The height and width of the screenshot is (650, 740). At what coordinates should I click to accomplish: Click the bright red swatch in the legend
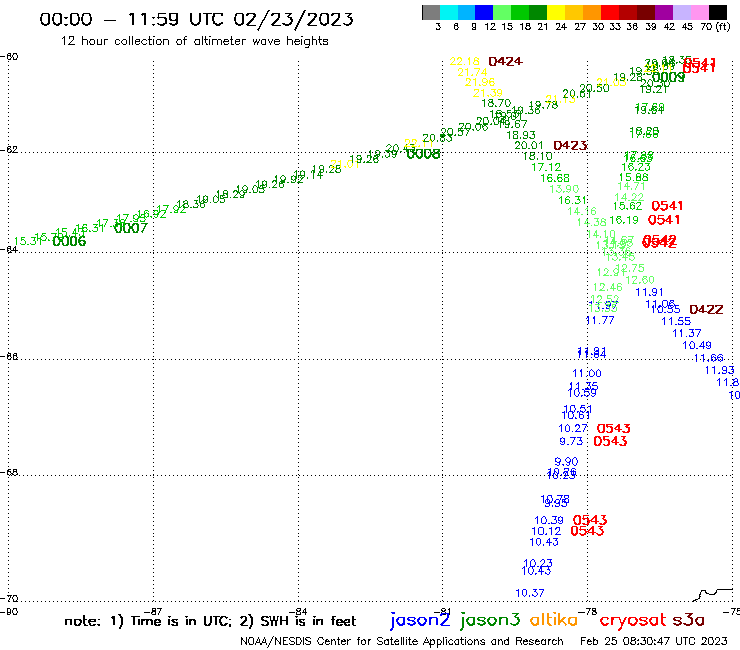610,12
